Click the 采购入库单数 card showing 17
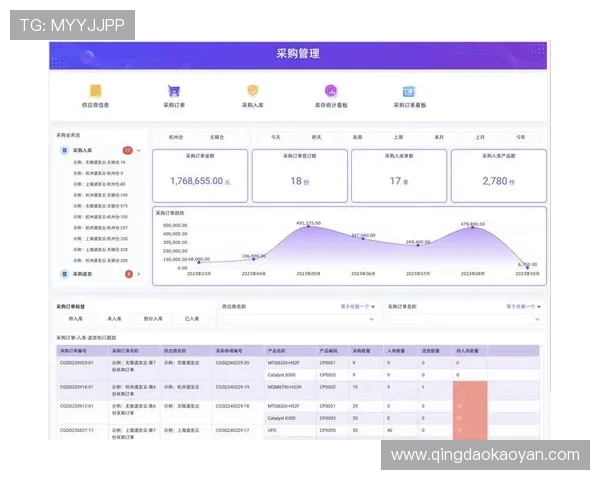 [x=399, y=176]
